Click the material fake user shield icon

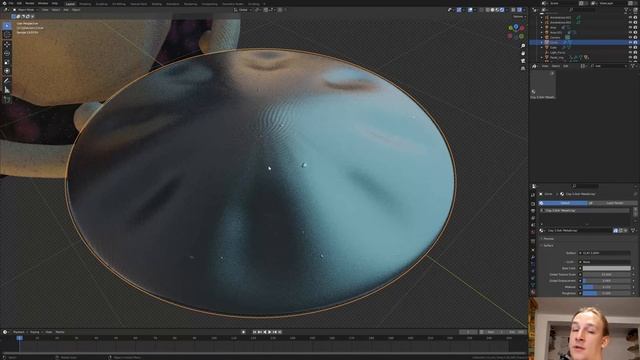tap(616, 231)
